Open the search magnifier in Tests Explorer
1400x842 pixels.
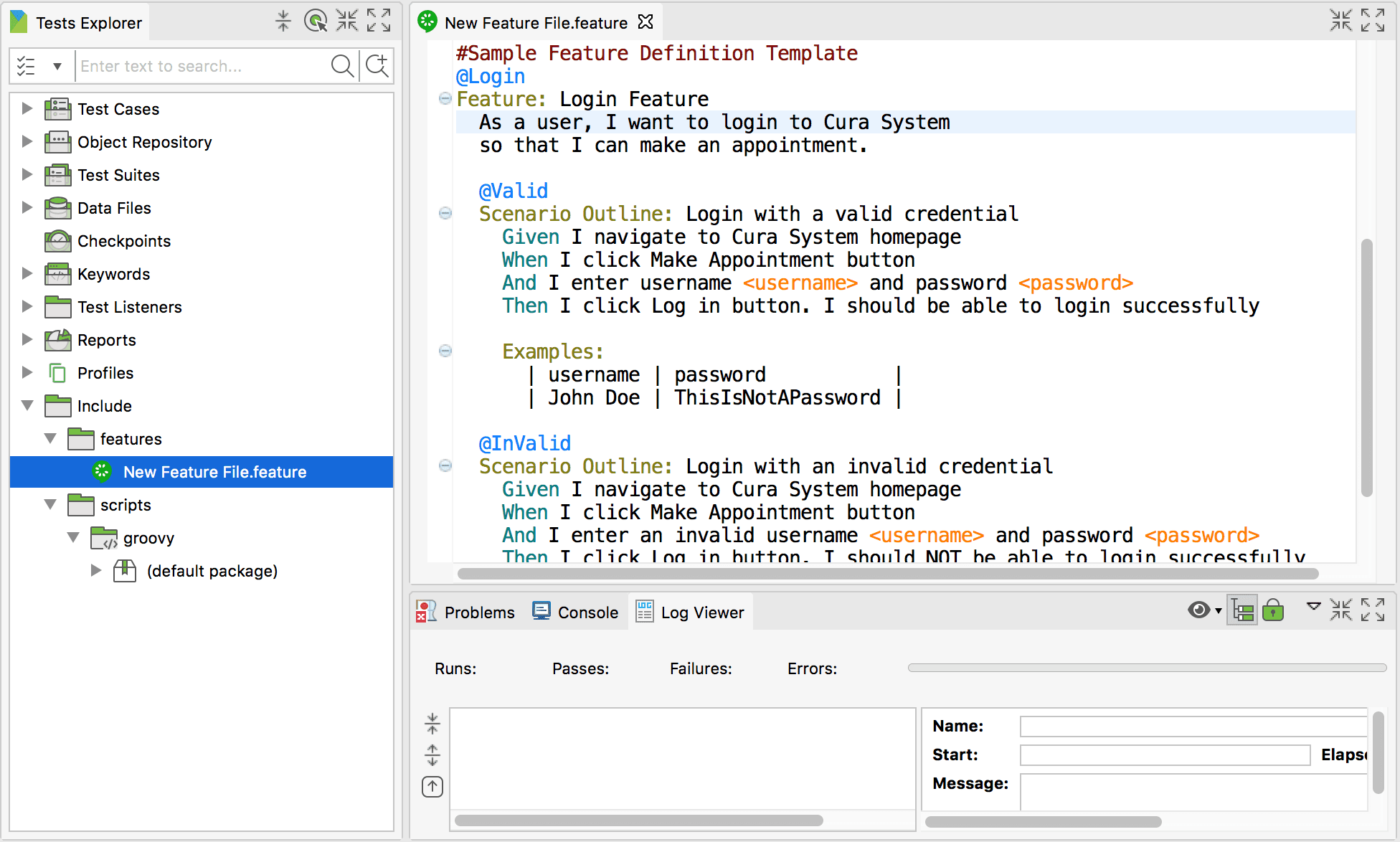pyautogui.click(x=343, y=66)
